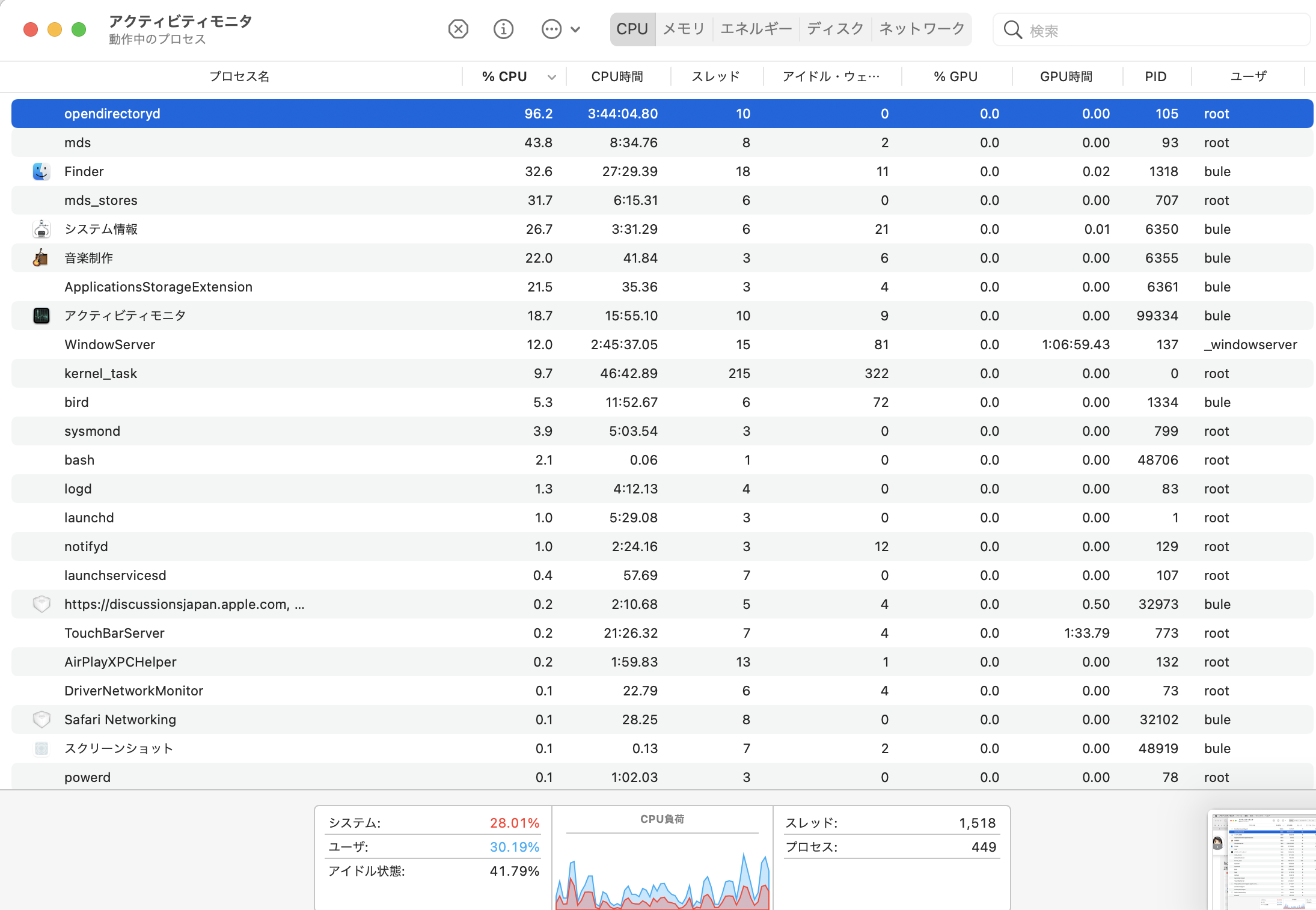Screen dimensions: 1316x910
Task: Click the stop process (X) toolbar icon
Action: point(458,29)
